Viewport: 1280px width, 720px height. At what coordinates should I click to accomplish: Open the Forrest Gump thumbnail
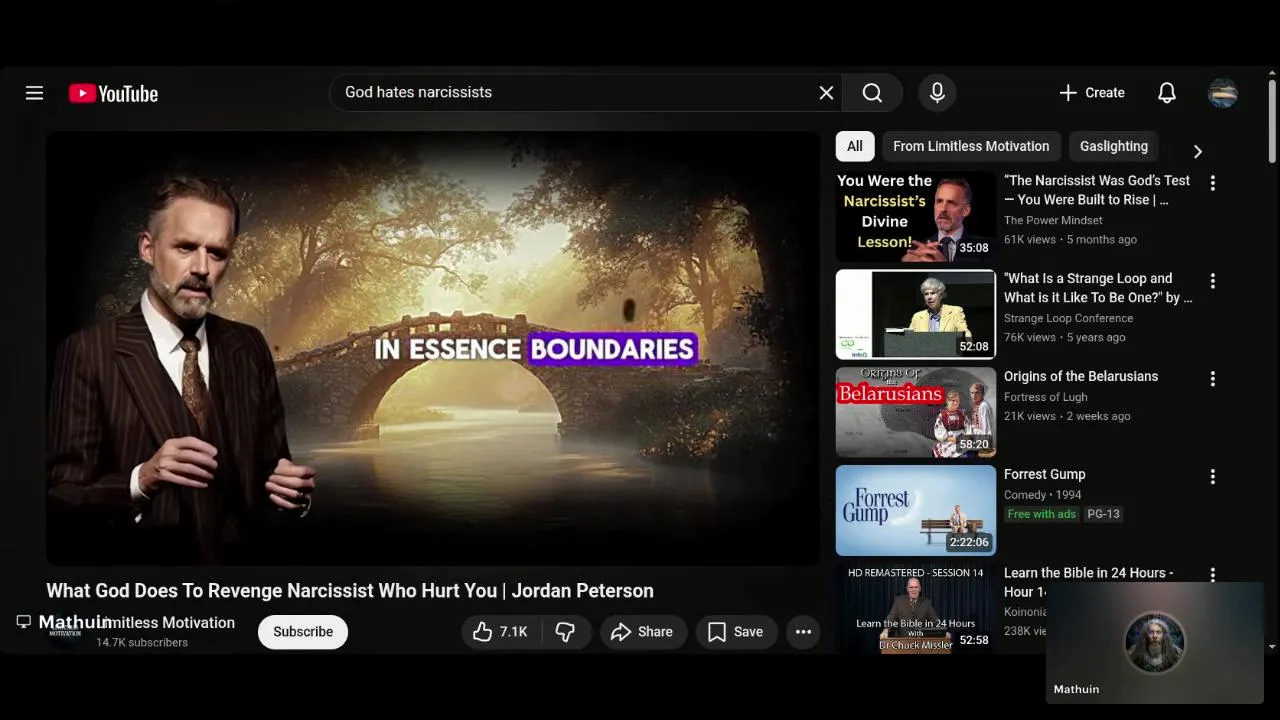(x=916, y=510)
